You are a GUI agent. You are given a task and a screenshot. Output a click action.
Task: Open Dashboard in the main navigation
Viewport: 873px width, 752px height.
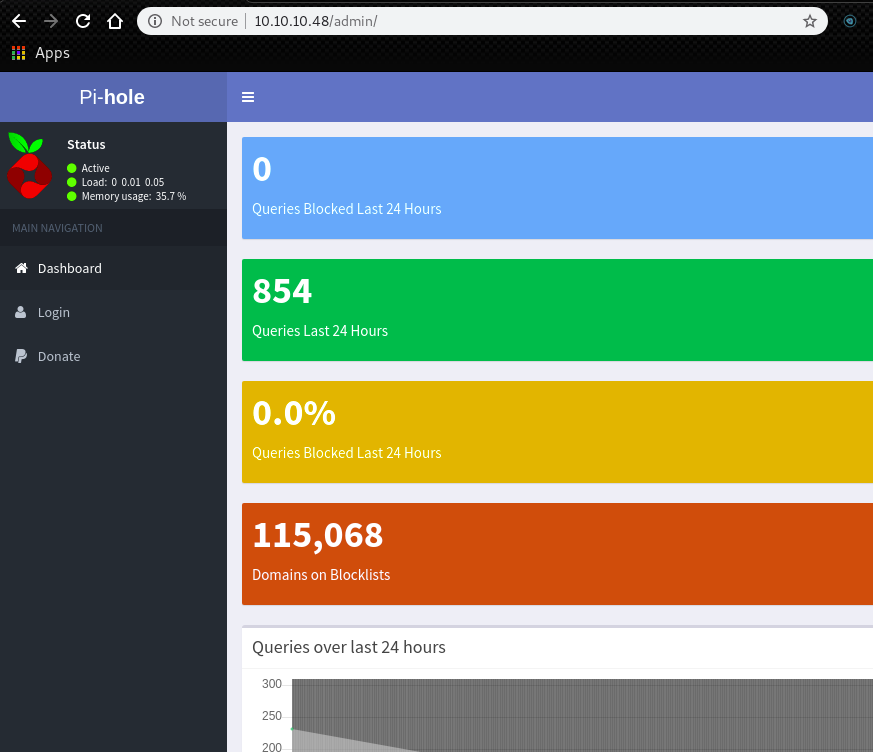tap(69, 268)
